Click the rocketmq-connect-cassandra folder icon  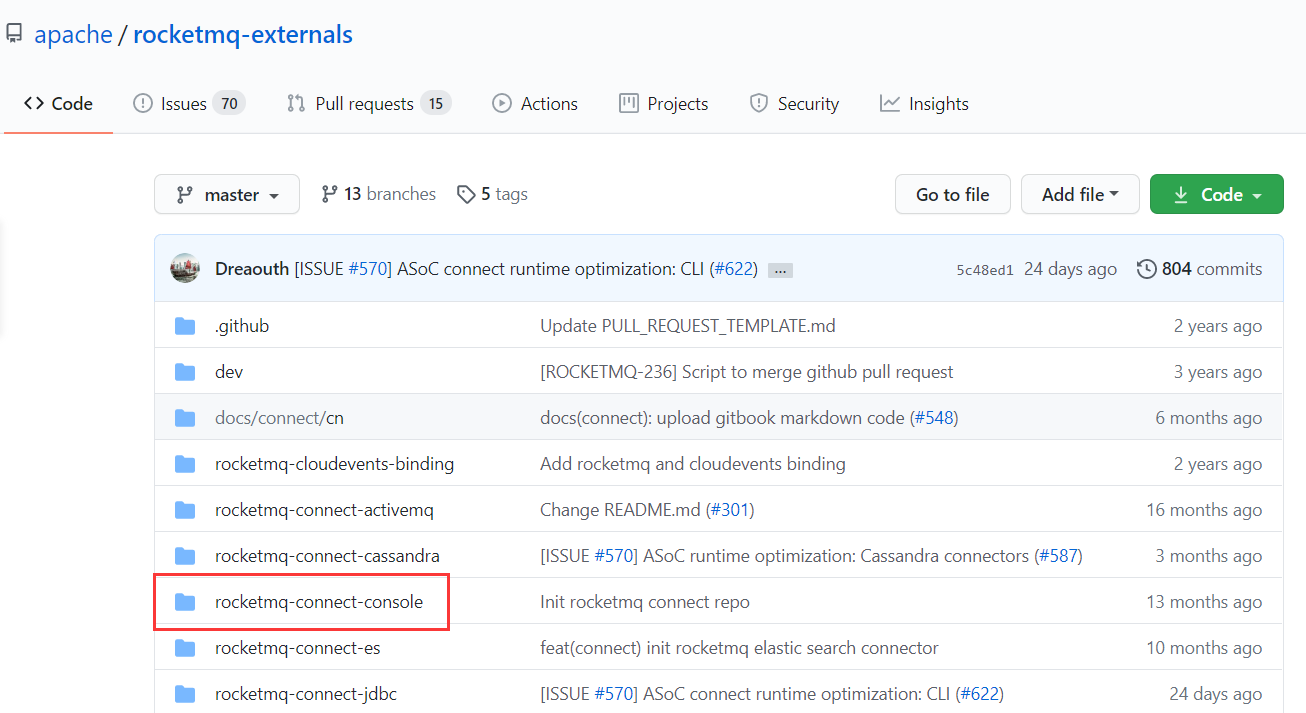185,556
